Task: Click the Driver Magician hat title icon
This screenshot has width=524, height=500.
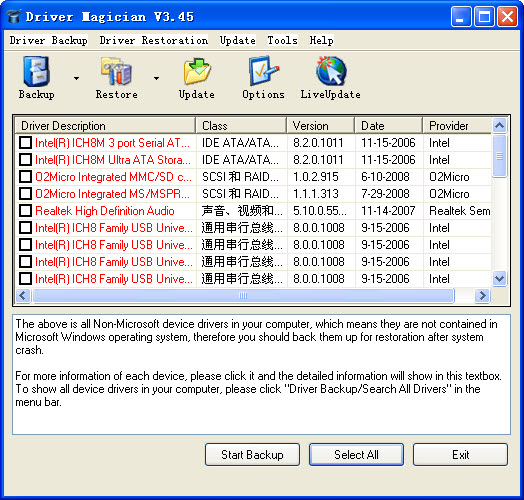Action: (13, 16)
